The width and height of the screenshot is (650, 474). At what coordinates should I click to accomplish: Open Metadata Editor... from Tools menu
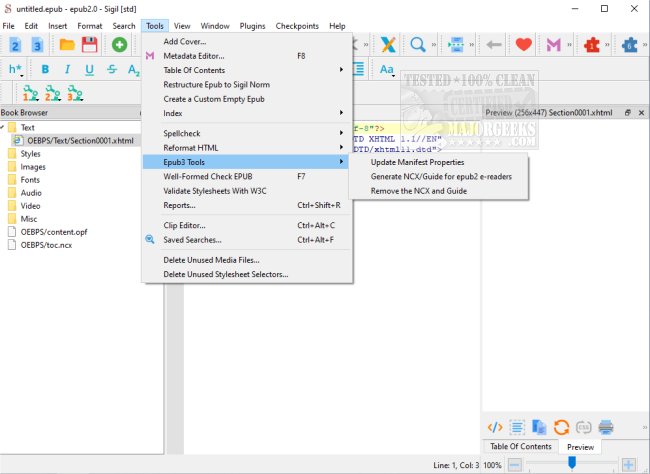(x=247, y=56)
